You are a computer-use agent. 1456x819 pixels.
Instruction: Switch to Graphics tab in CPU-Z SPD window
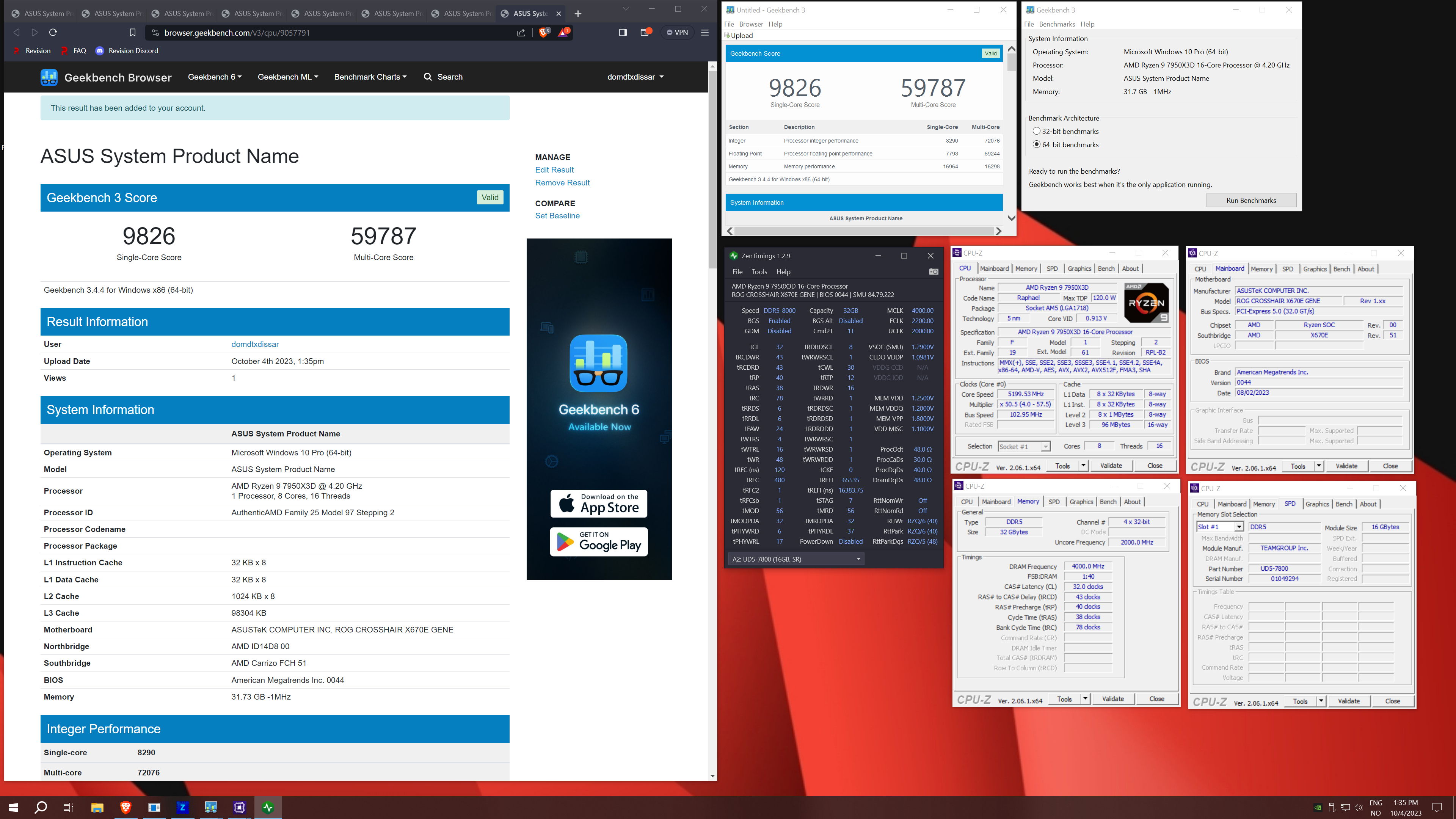(x=1317, y=504)
